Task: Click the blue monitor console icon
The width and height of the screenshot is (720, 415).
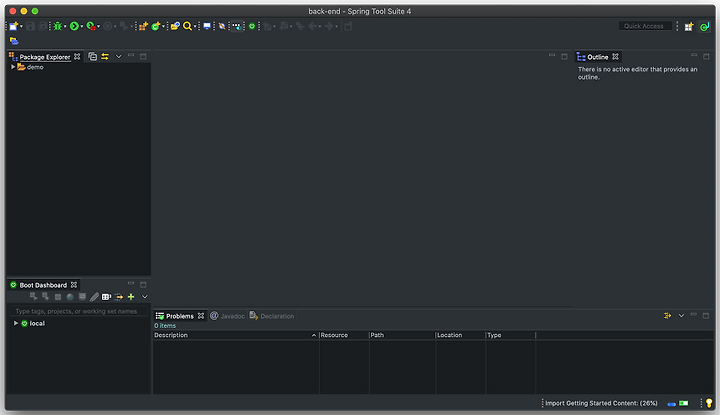Action: coord(207,26)
